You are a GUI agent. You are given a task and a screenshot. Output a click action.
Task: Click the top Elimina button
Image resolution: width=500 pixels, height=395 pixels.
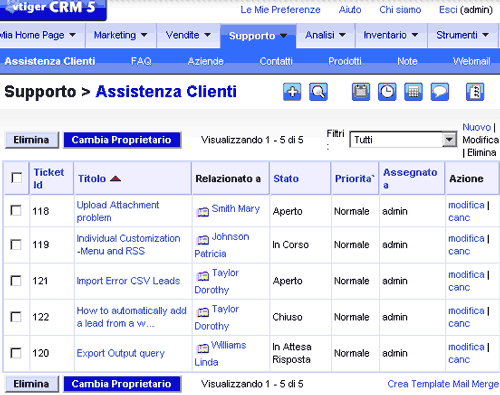32,140
